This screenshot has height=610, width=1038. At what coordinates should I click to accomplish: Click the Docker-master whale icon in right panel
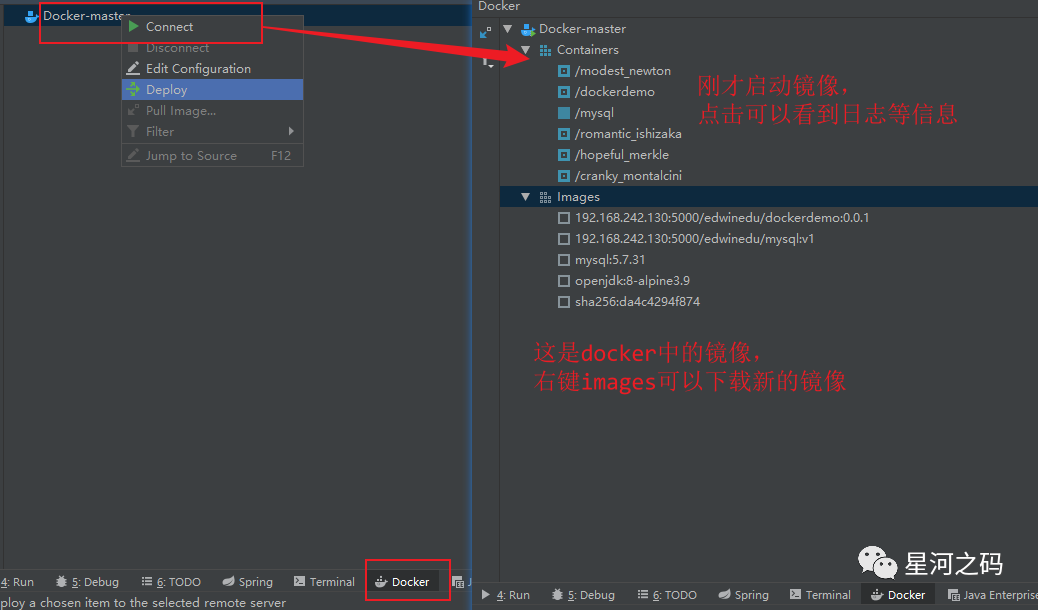click(528, 29)
